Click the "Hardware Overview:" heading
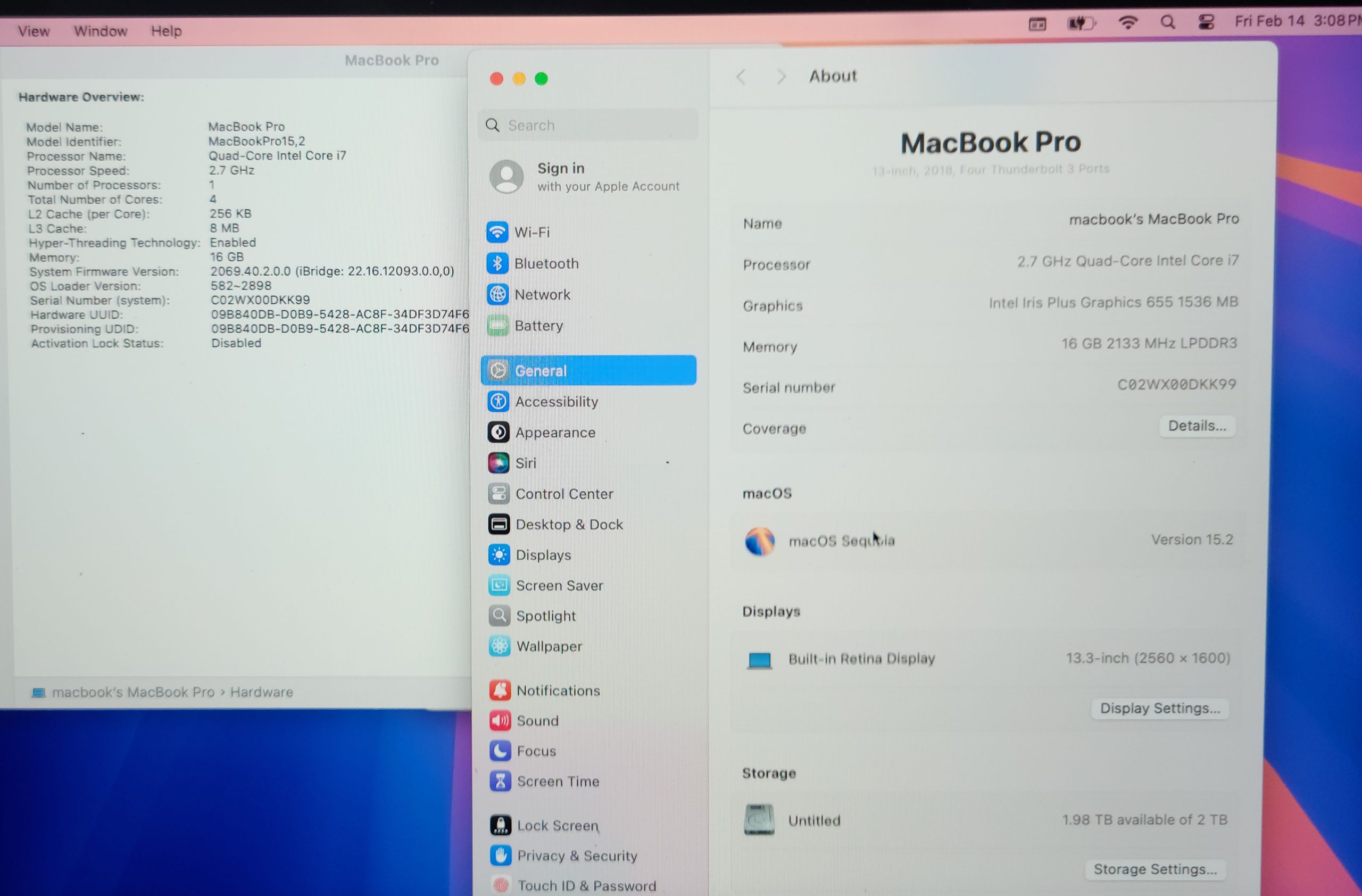This screenshot has height=896, width=1362. [x=81, y=97]
